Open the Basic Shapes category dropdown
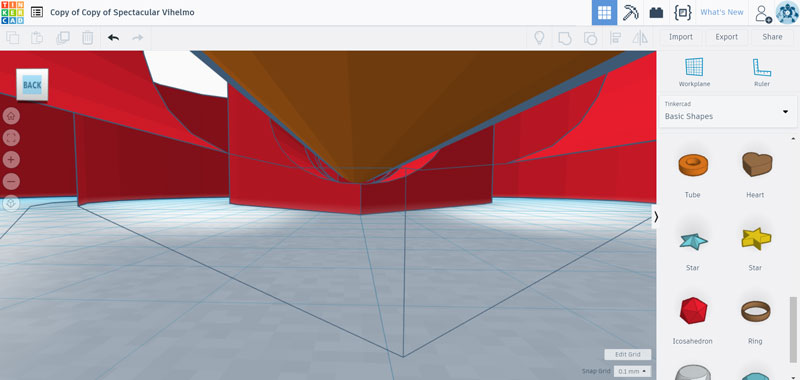Image resolution: width=800 pixels, height=380 pixels. (728, 111)
